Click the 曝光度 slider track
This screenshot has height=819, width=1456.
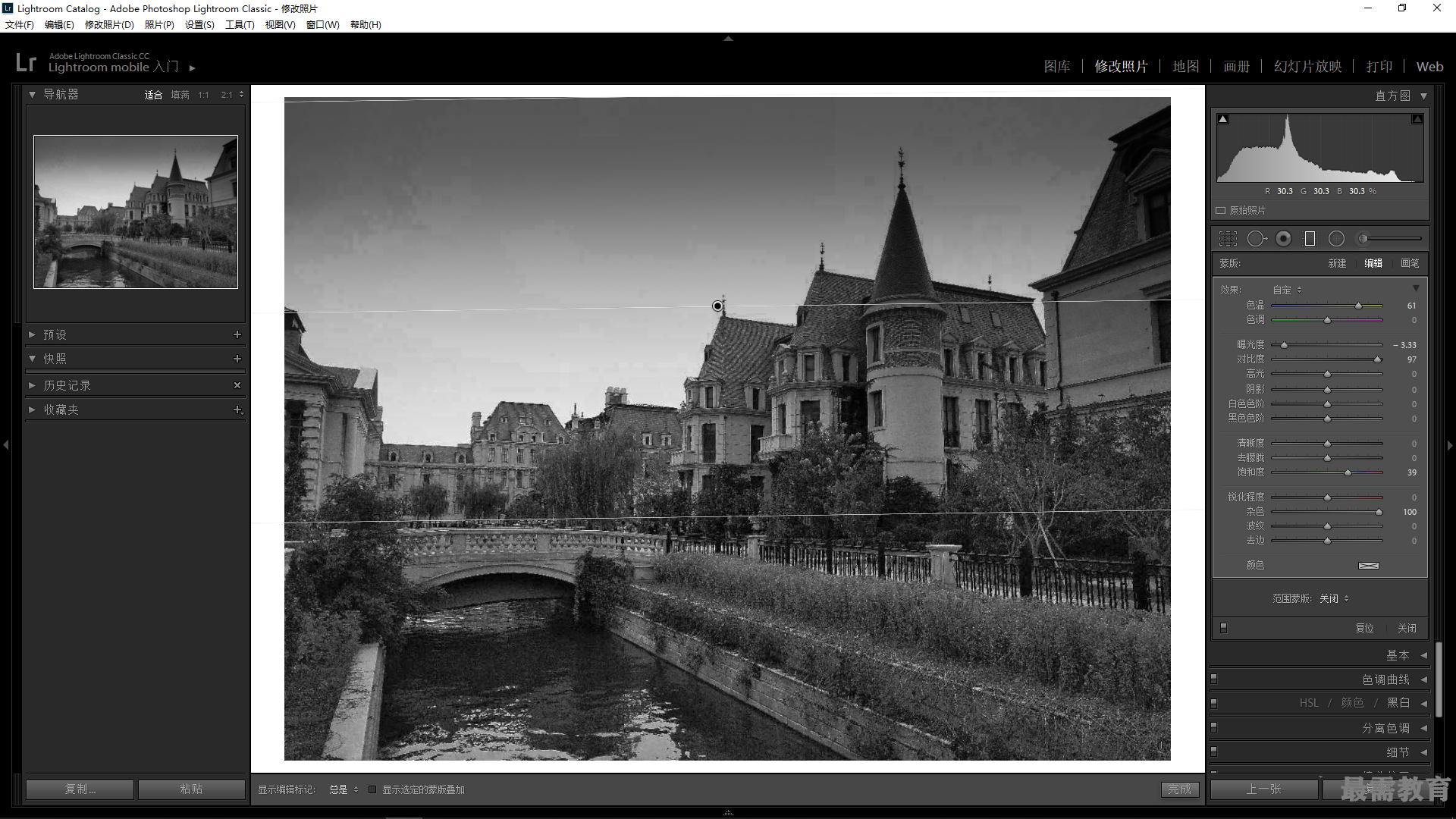click(x=1327, y=345)
